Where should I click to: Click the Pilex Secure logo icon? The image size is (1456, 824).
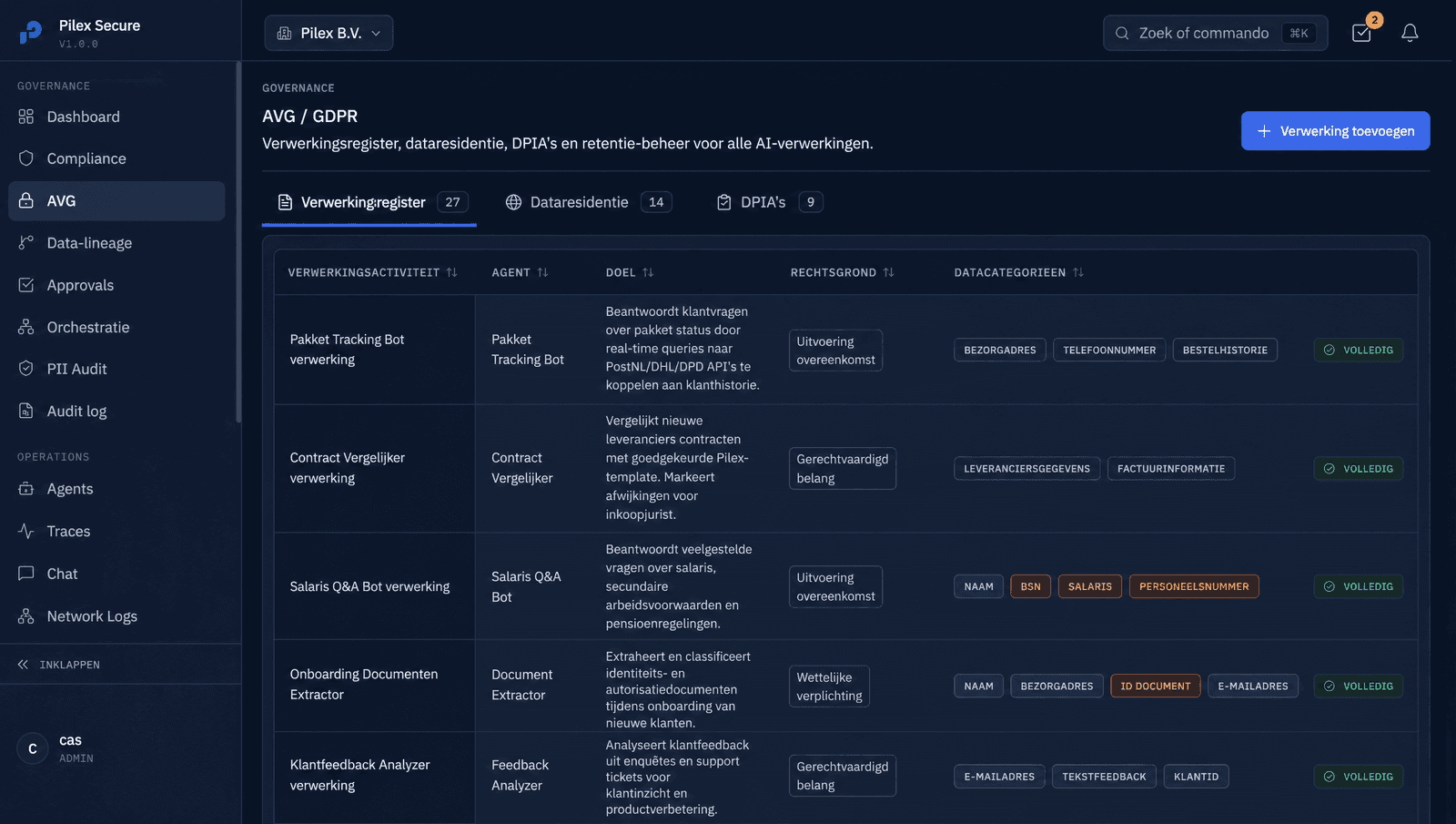(31, 33)
